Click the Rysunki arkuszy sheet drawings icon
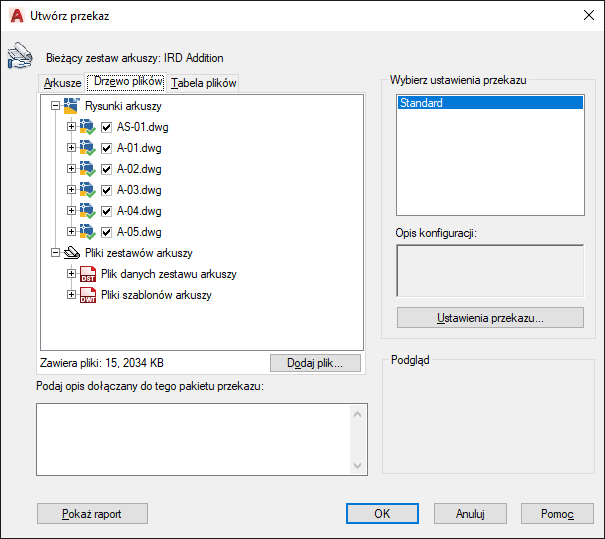 coord(72,106)
